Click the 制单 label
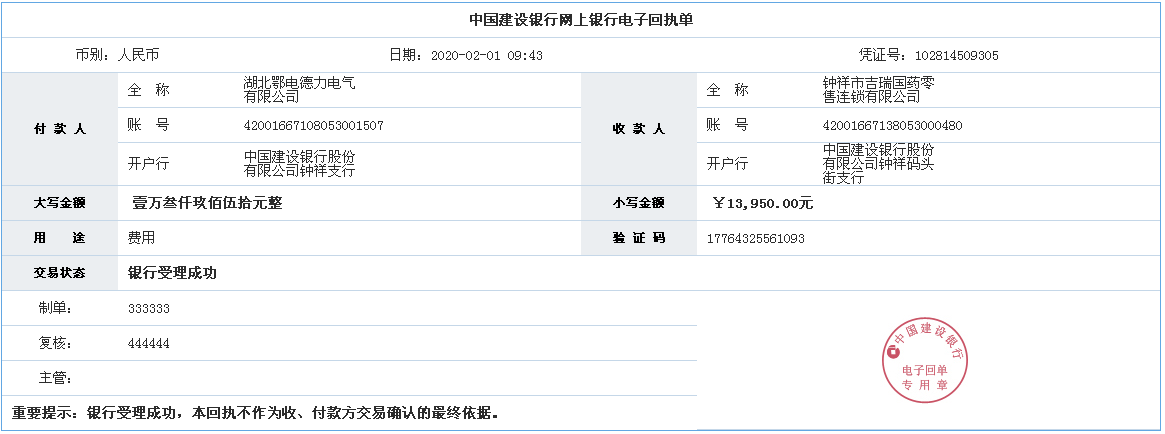1165x434 pixels. (x=55, y=308)
